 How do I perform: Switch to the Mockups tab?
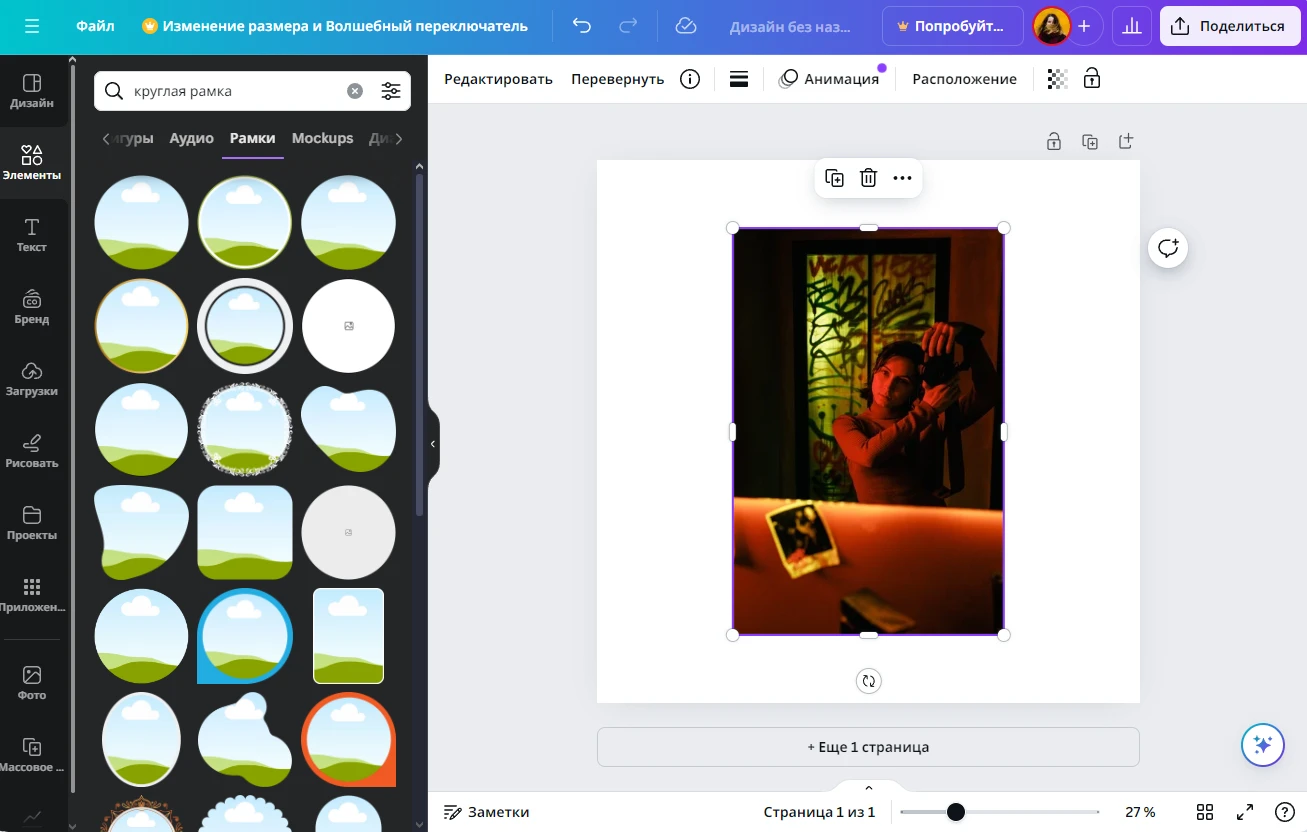(322, 138)
